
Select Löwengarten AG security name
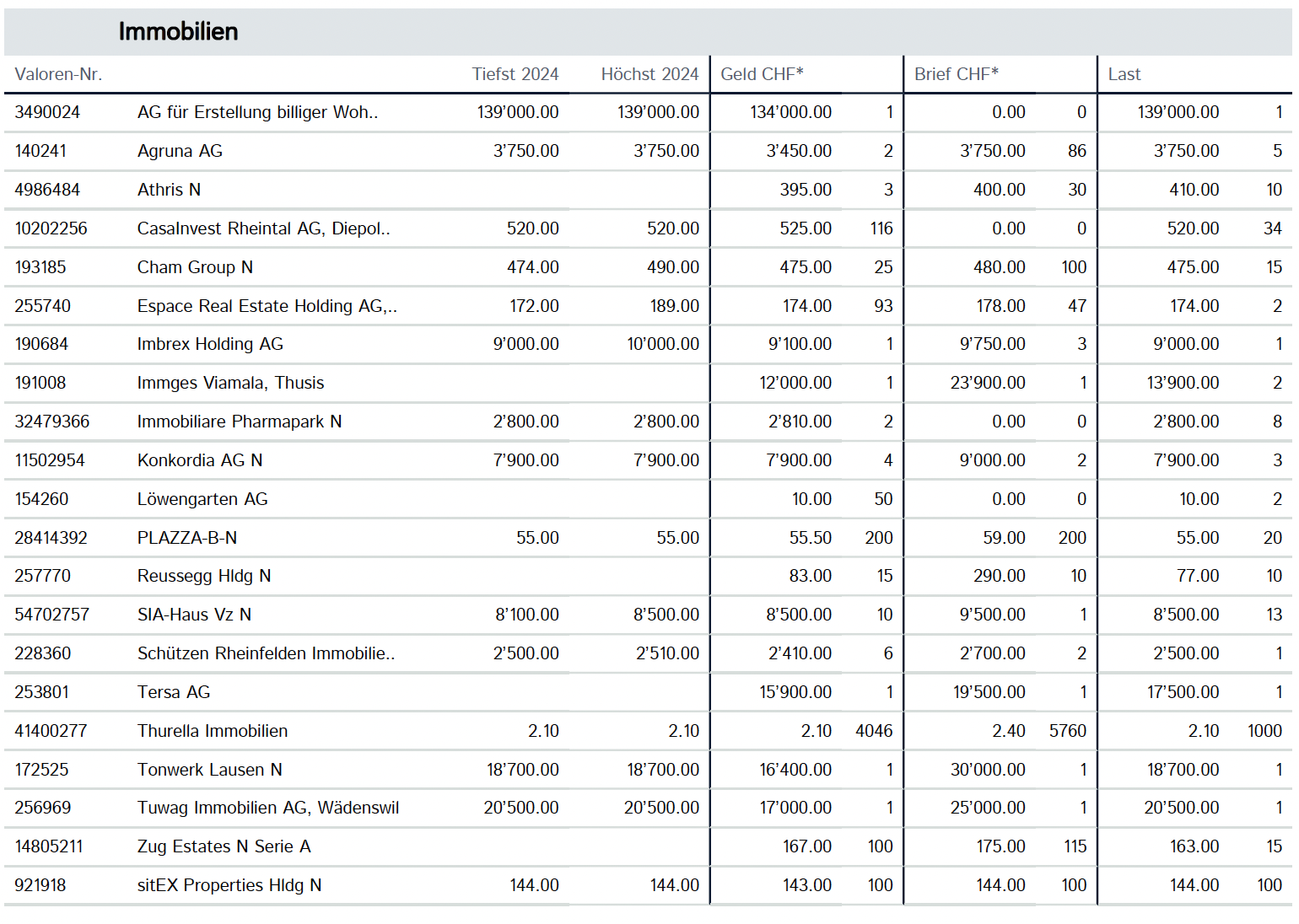point(202,499)
